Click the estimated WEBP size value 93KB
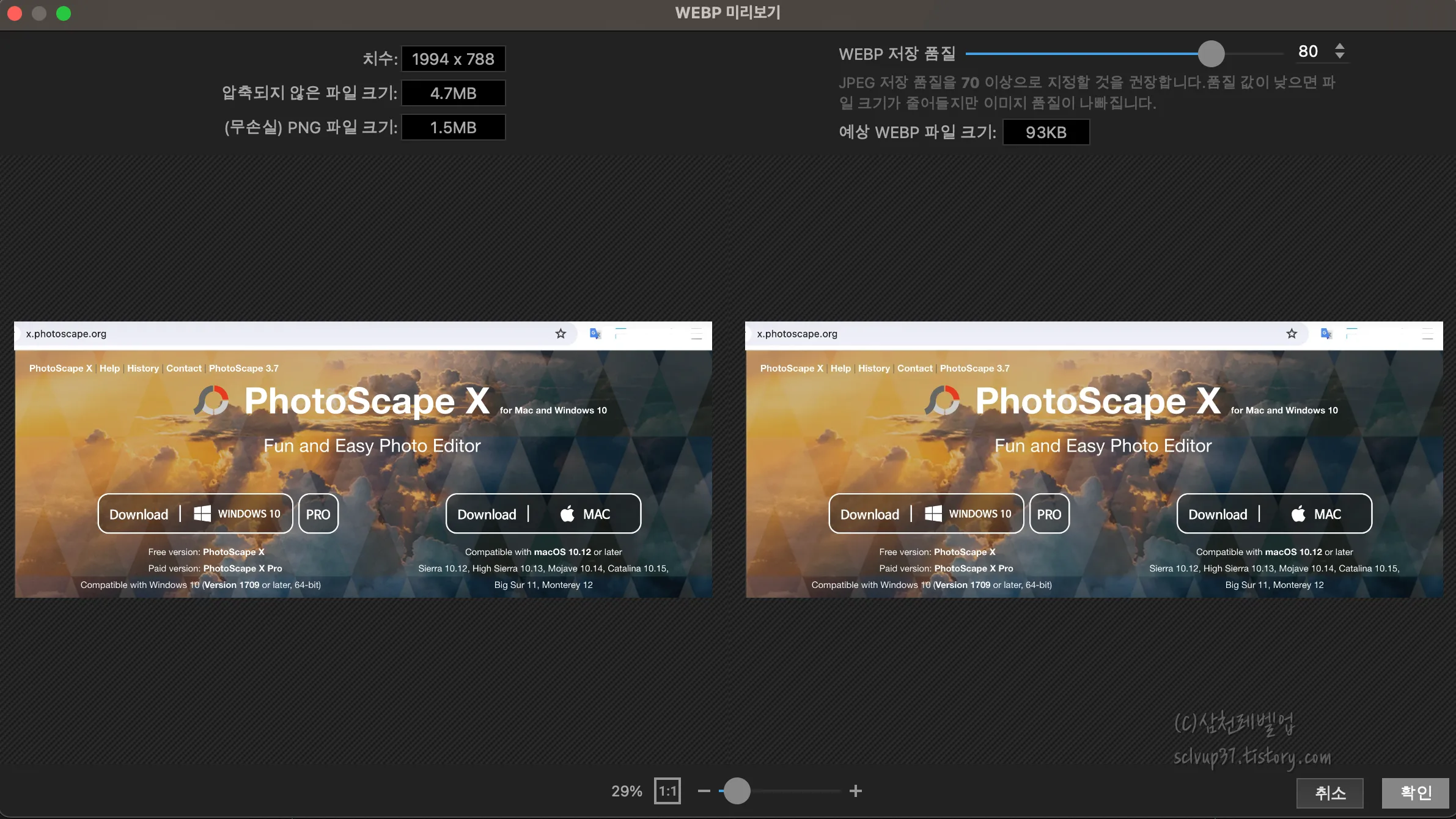The width and height of the screenshot is (1456, 819). click(x=1046, y=133)
